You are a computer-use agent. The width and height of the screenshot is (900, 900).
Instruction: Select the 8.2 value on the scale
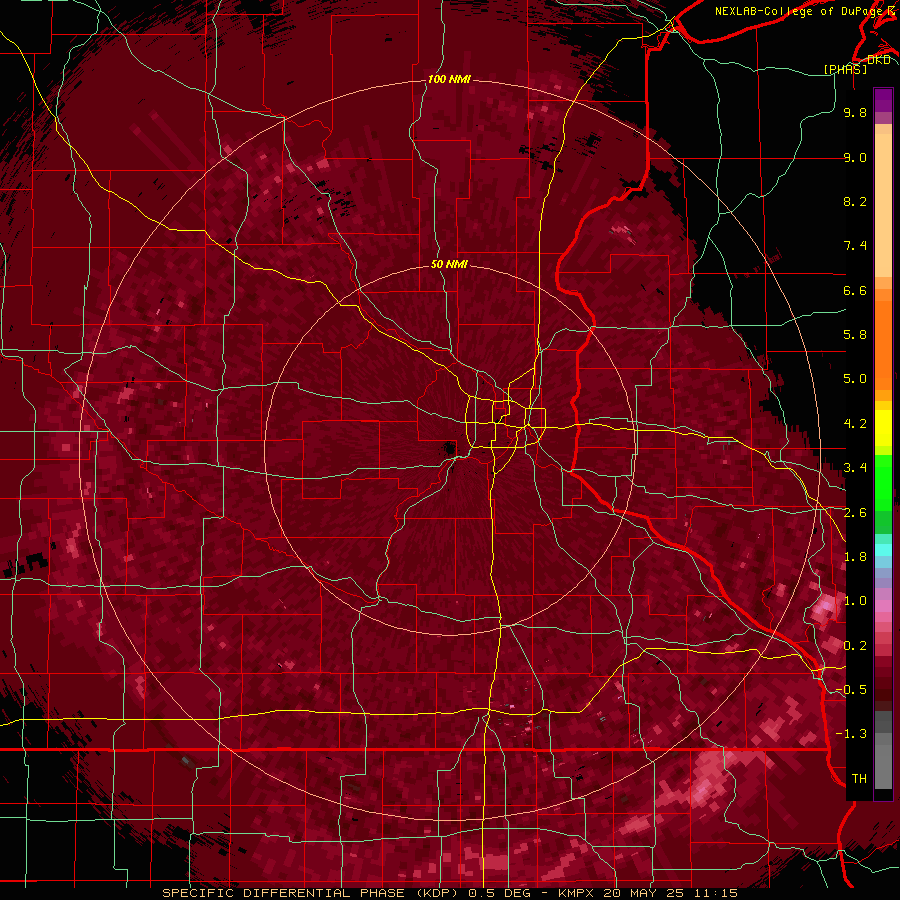click(x=855, y=201)
